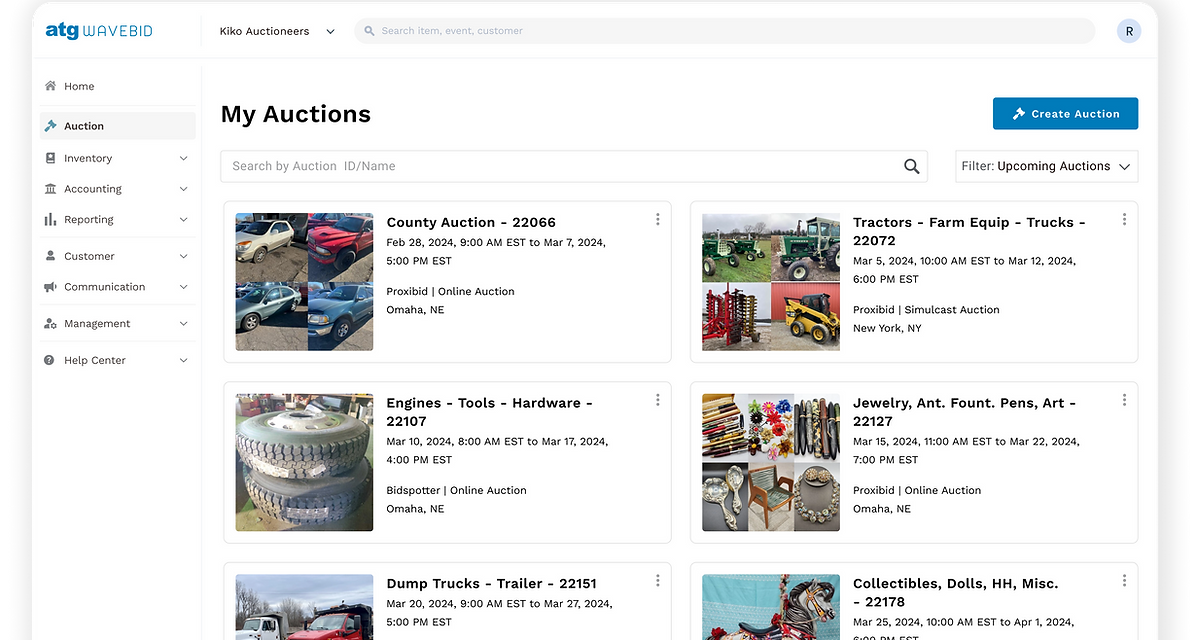
Task: Click the Create Auction button
Action: pos(1065,114)
